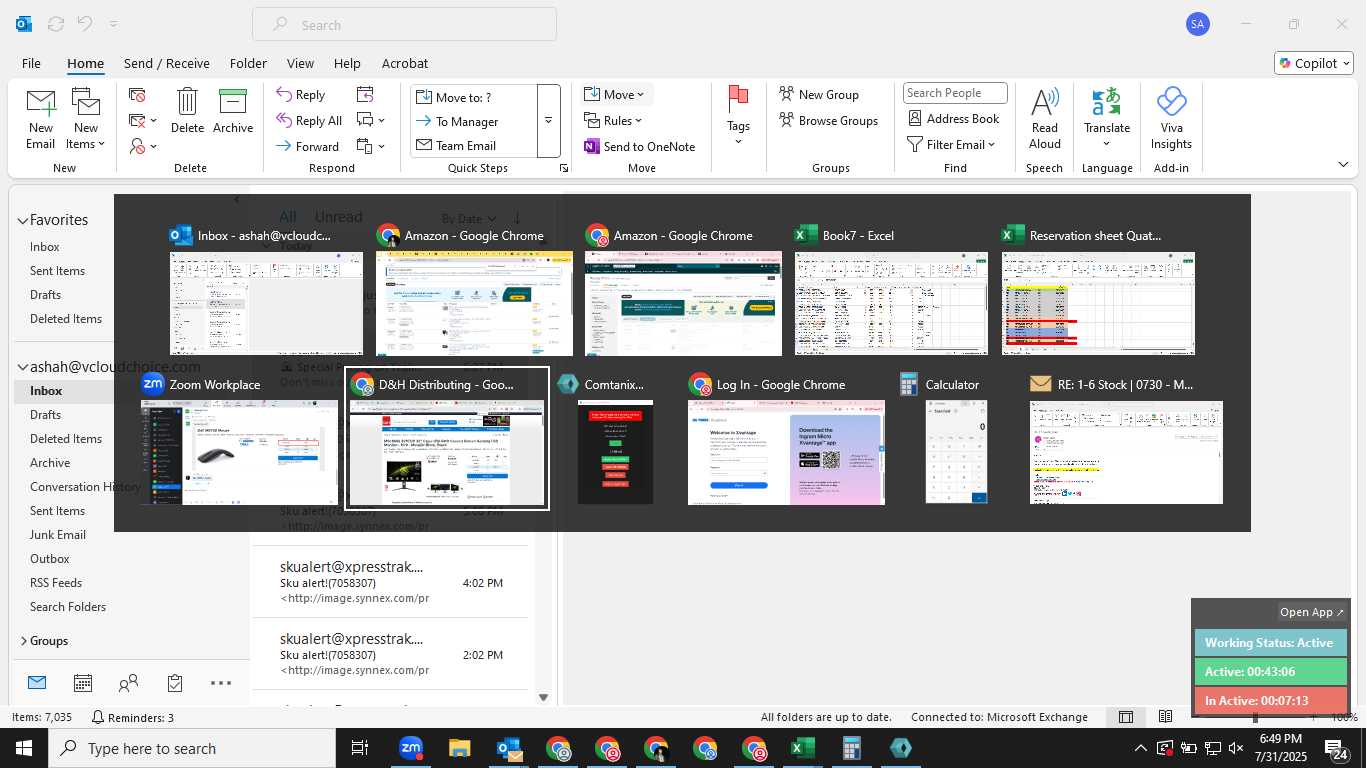Viewport: 1366px width, 768px height.
Task: Select the Search Folders item
Action: pyautogui.click(x=68, y=607)
